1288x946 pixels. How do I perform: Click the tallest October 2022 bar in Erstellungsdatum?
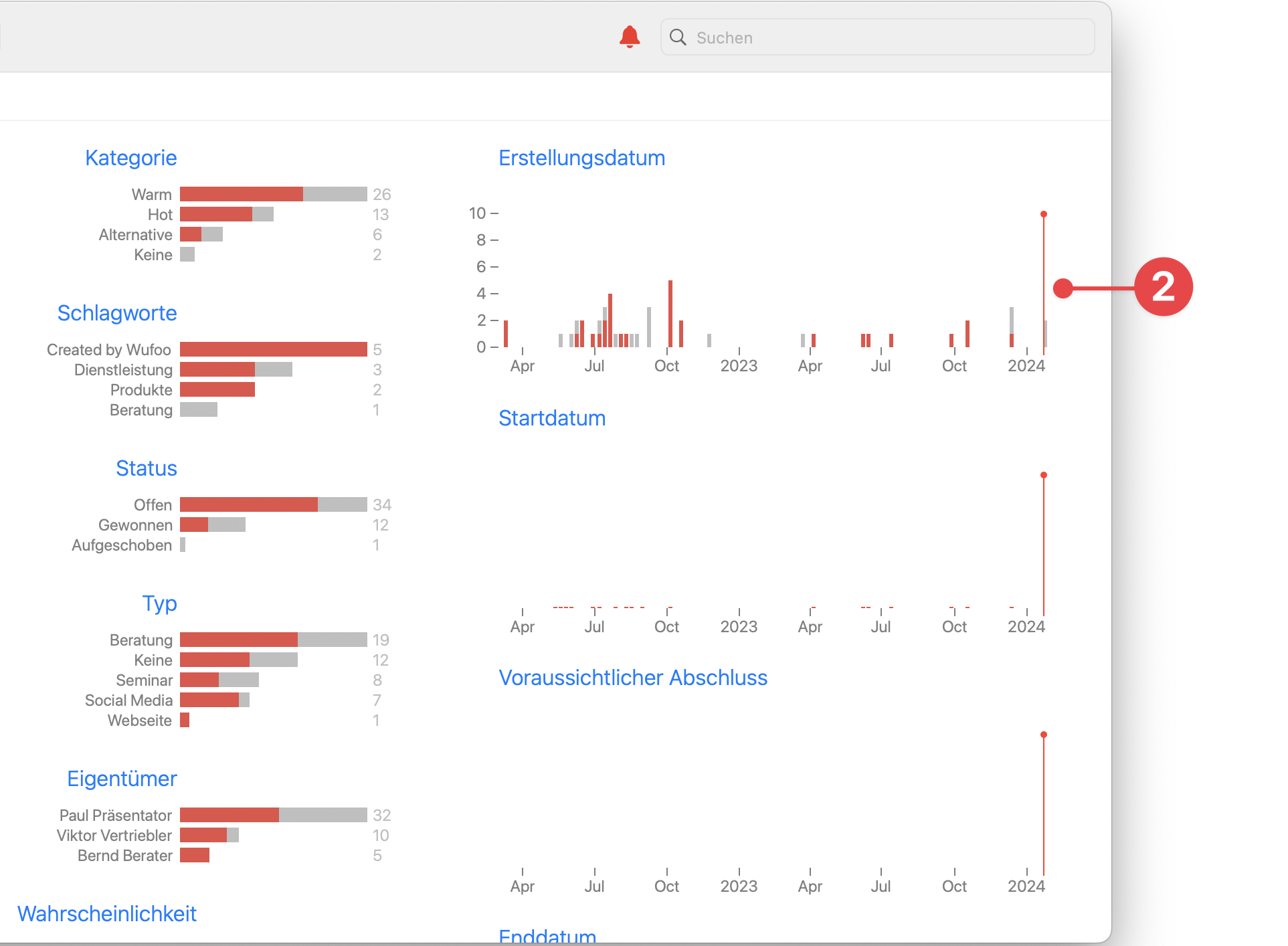pos(670,313)
